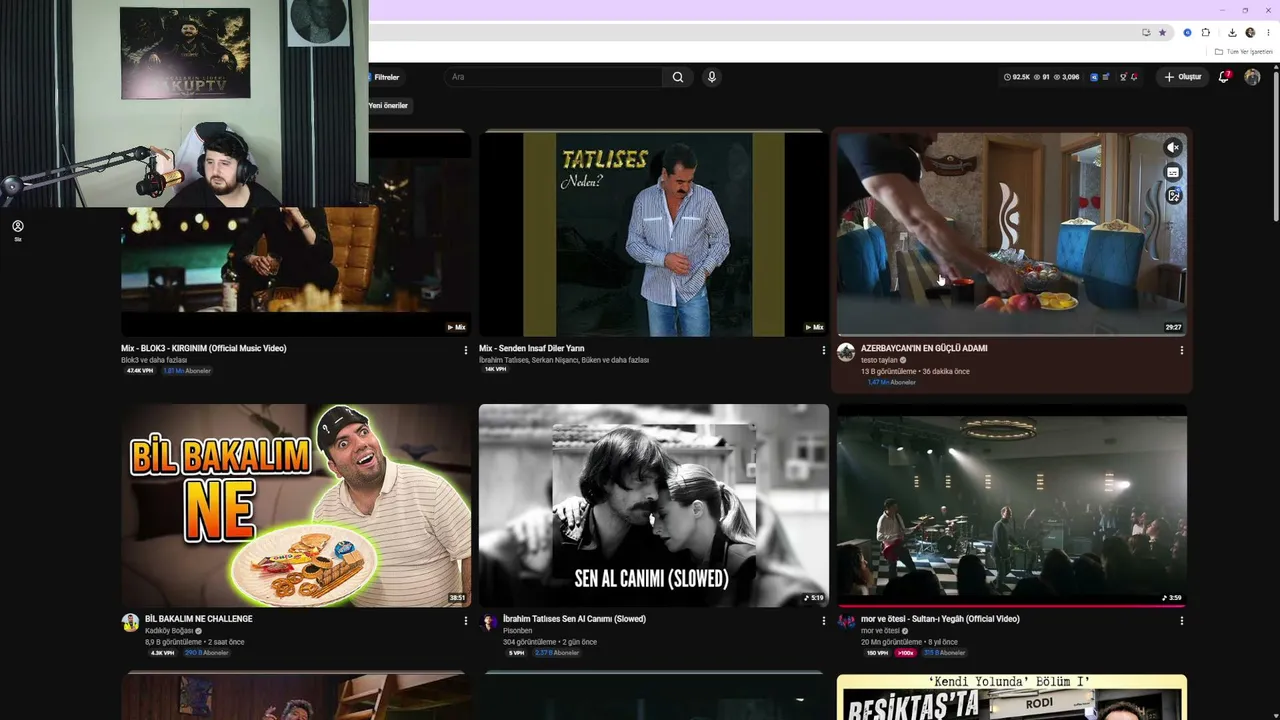Open the SEN AL CANIMI (SLOWED) thumbnail

654,505
